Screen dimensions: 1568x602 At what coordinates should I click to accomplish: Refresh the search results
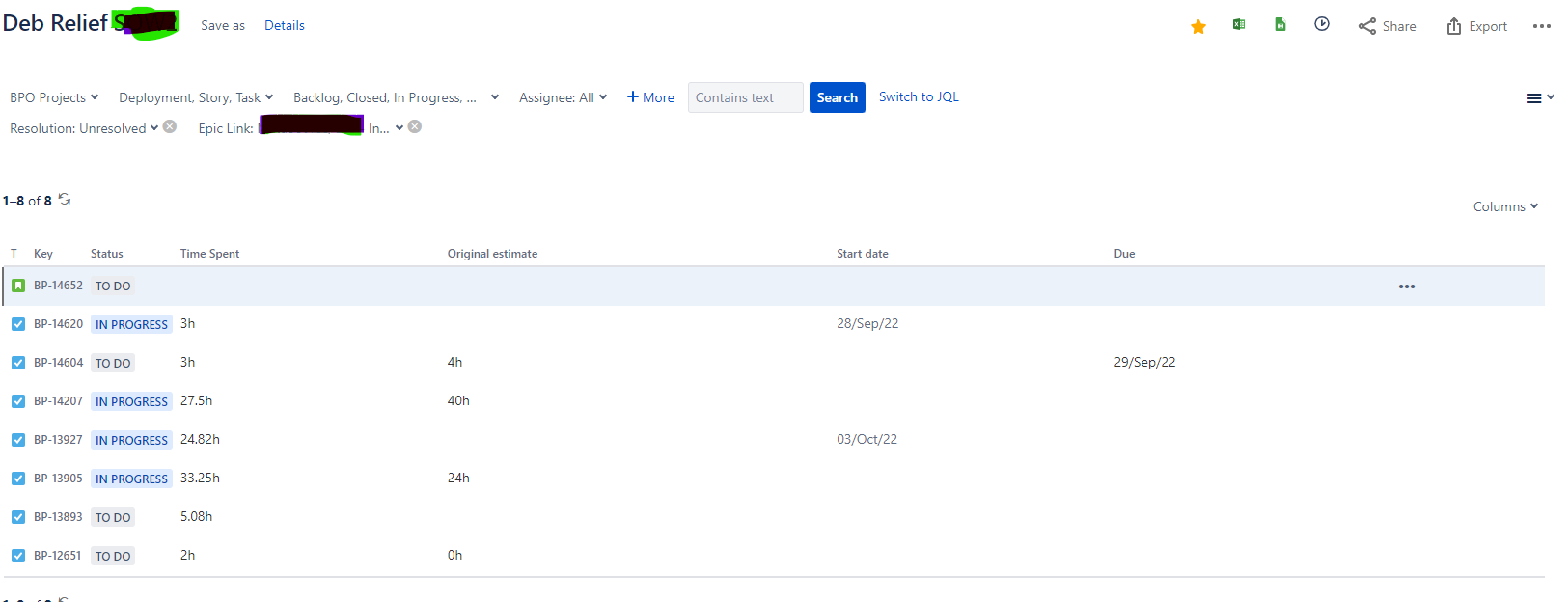65,200
